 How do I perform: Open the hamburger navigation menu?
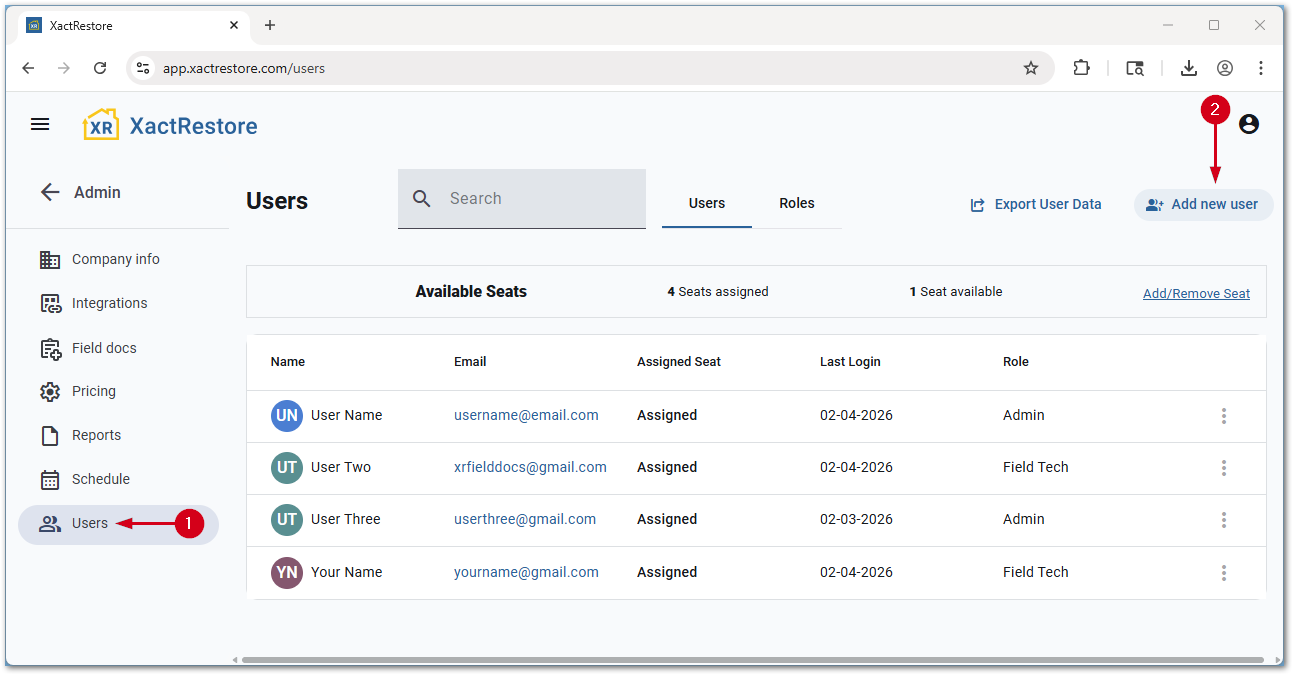point(40,124)
